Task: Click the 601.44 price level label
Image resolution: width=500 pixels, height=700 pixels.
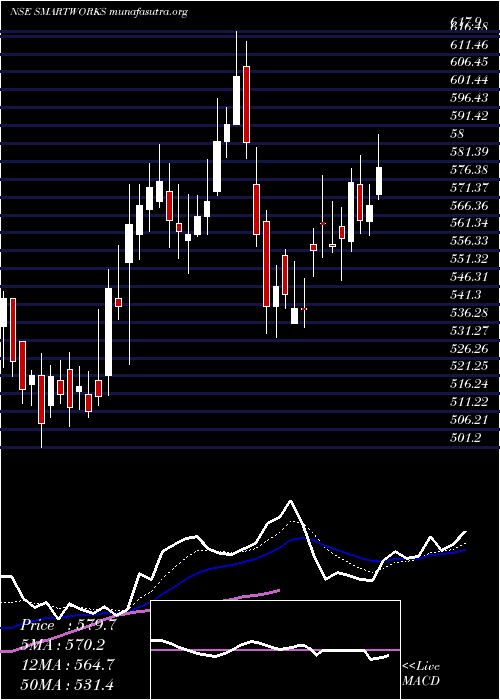Action: click(469, 80)
